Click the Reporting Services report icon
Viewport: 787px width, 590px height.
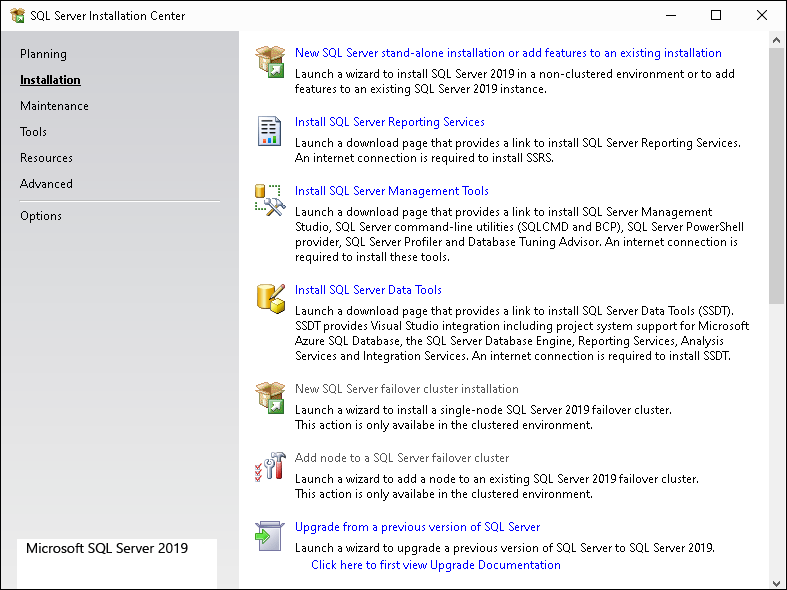(x=270, y=131)
